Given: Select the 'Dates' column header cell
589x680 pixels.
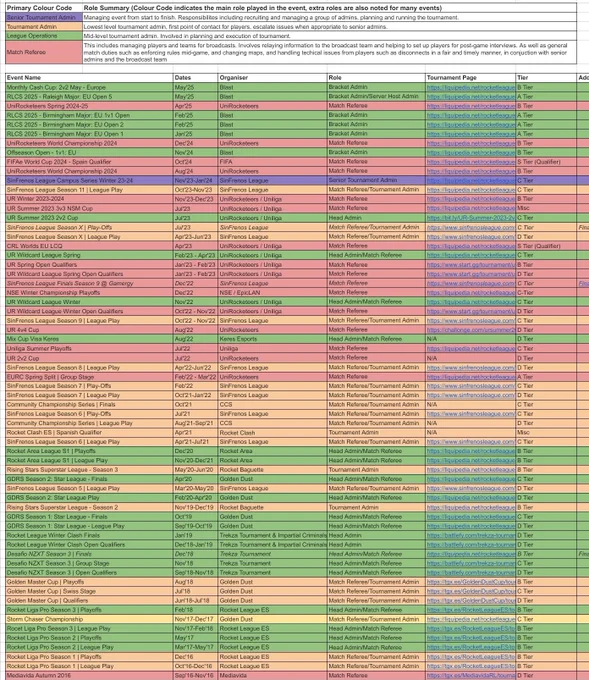Looking at the screenshot, I should pos(195,78).
